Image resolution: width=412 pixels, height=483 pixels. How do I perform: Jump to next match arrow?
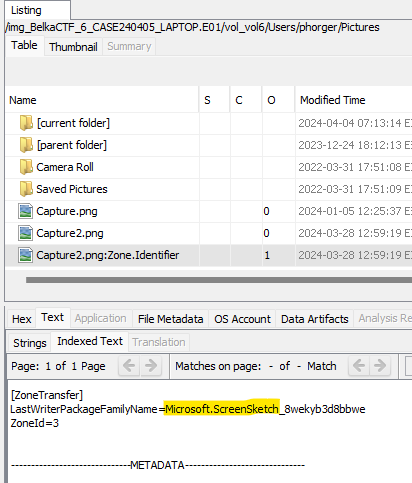coord(380,366)
